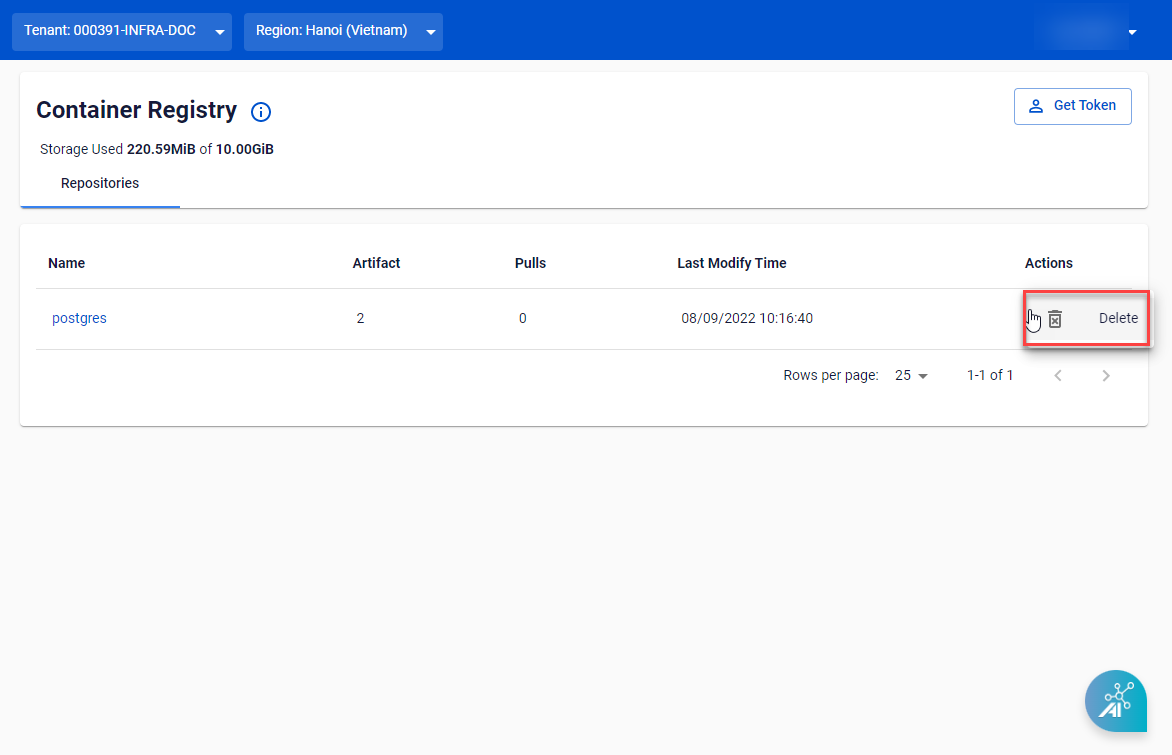Viewport: 1172px width, 755px height.
Task: Launch the AI assistant floating icon
Action: [x=1115, y=701]
